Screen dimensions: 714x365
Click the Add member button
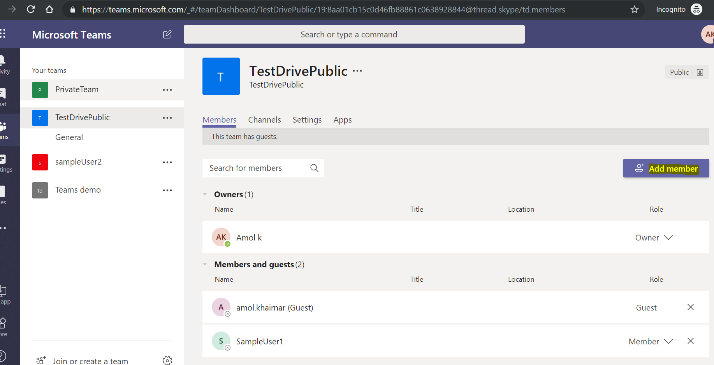coord(666,168)
